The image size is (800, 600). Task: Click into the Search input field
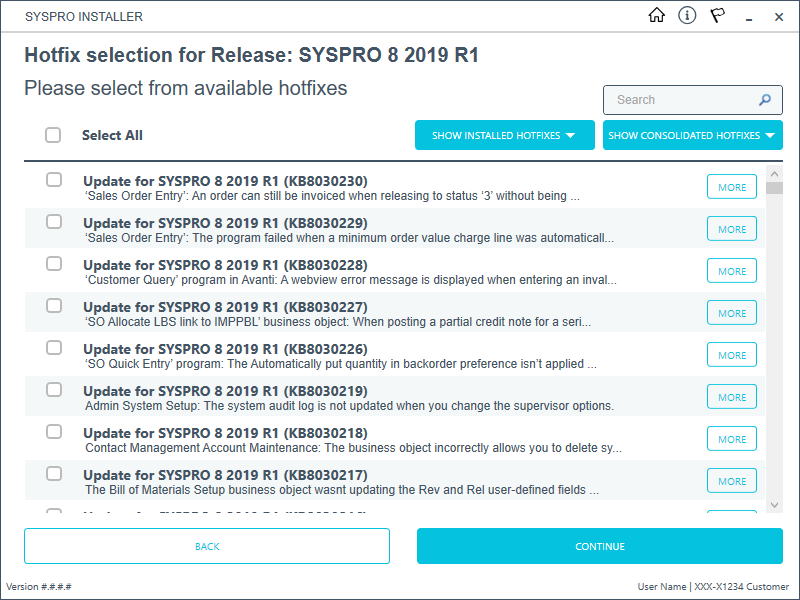click(680, 100)
